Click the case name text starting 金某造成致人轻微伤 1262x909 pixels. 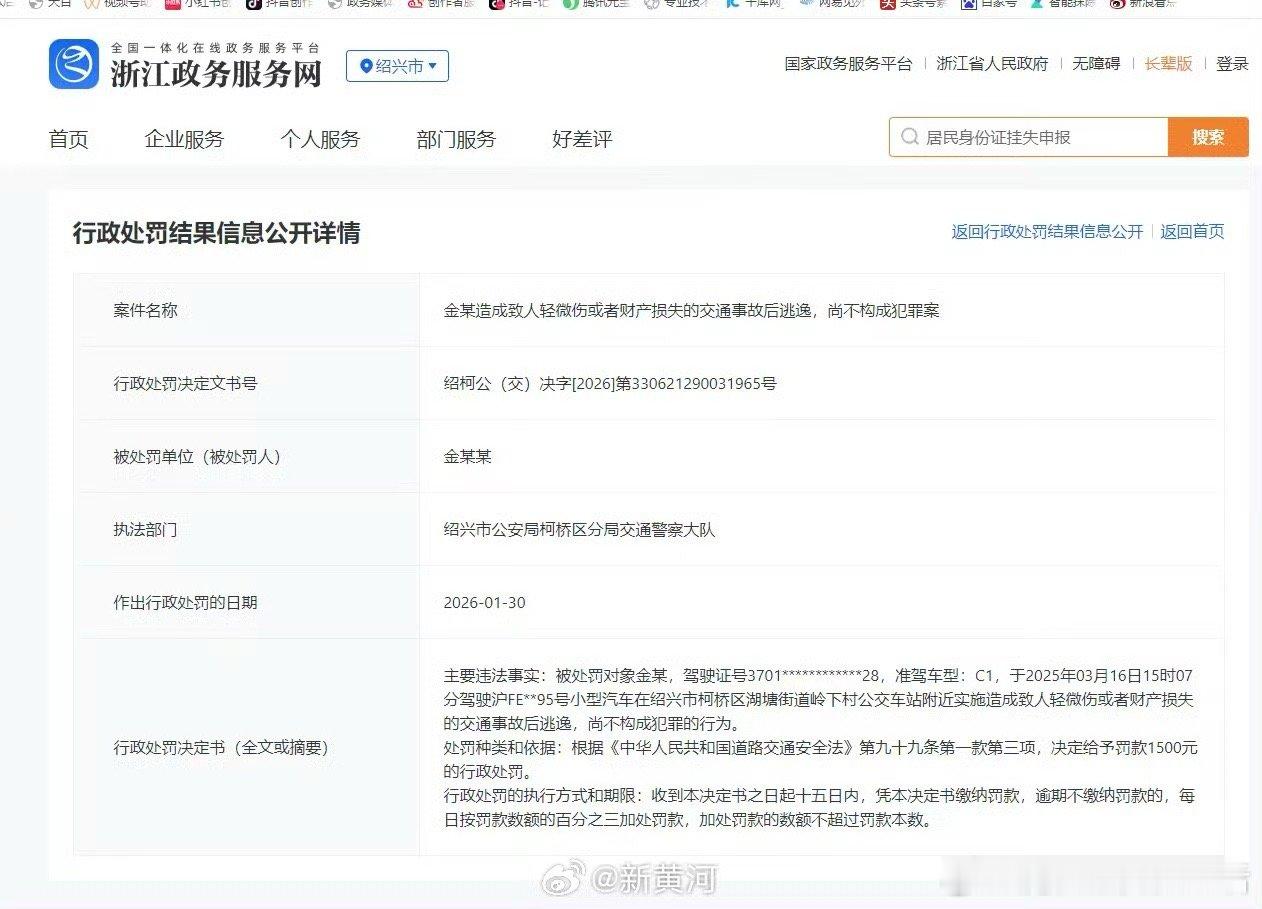[692, 310]
